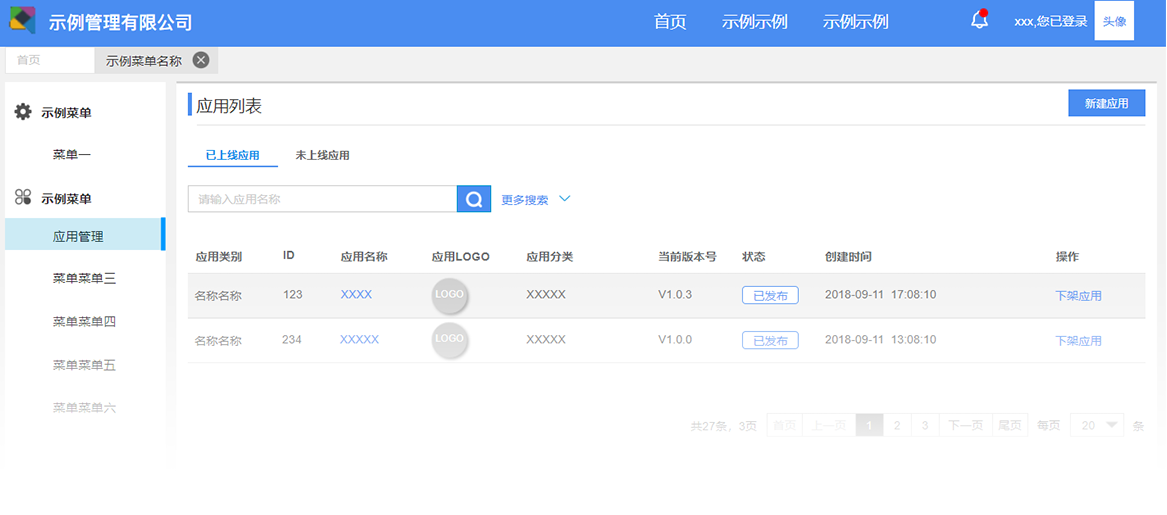Select 应用管理 in the sidebar
The width and height of the screenshot is (1167, 515).
click(78, 237)
